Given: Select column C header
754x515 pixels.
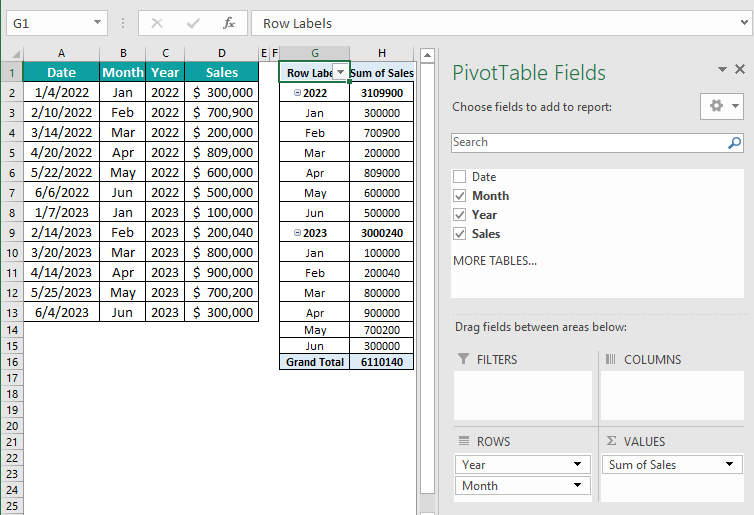Looking at the screenshot, I should [x=165, y=53].
